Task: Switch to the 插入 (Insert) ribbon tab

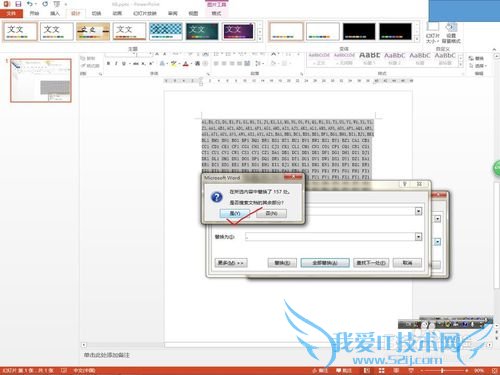Action: tap(55, 13)
